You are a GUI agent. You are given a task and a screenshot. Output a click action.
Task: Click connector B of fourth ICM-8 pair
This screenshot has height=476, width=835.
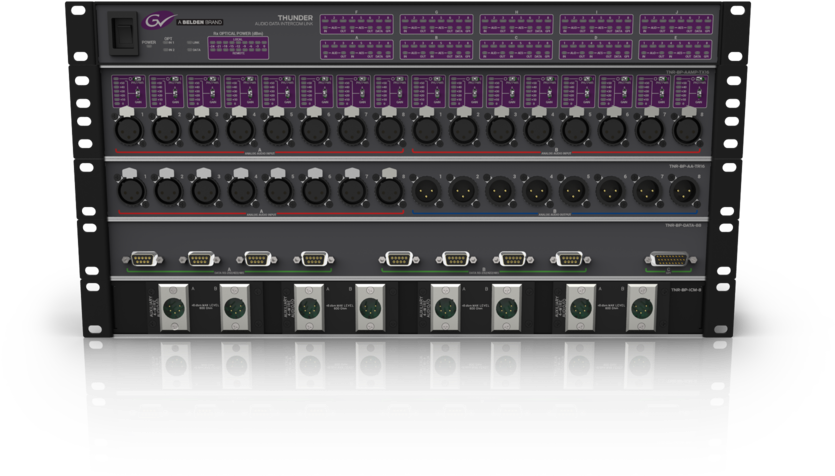[641, 308]
